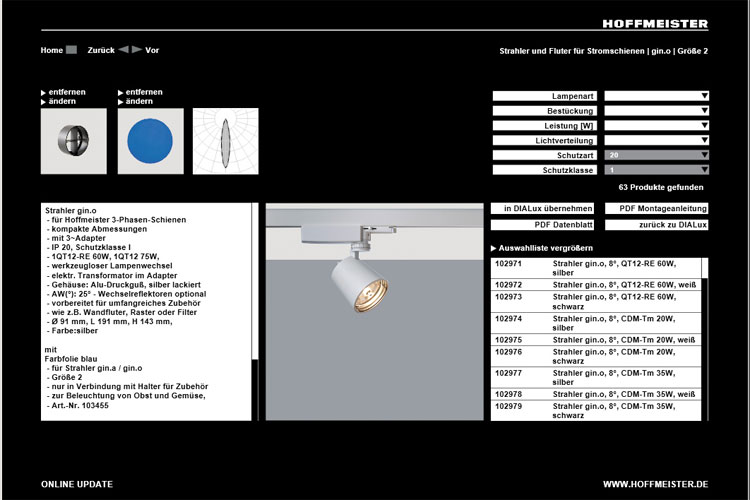The image size is (750, 500).
Task: Select product 102975 CDM-Tm 20W weiß
Action: (x=596, y=340)
